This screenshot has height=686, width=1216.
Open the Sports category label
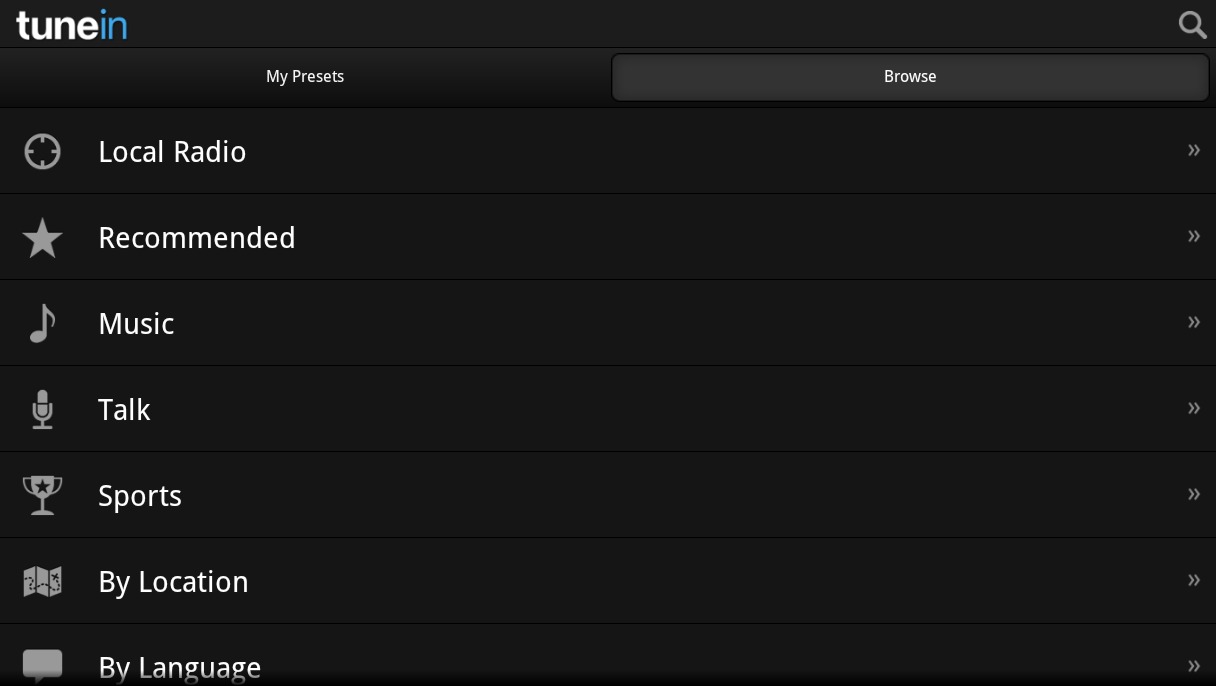(140, 497)
